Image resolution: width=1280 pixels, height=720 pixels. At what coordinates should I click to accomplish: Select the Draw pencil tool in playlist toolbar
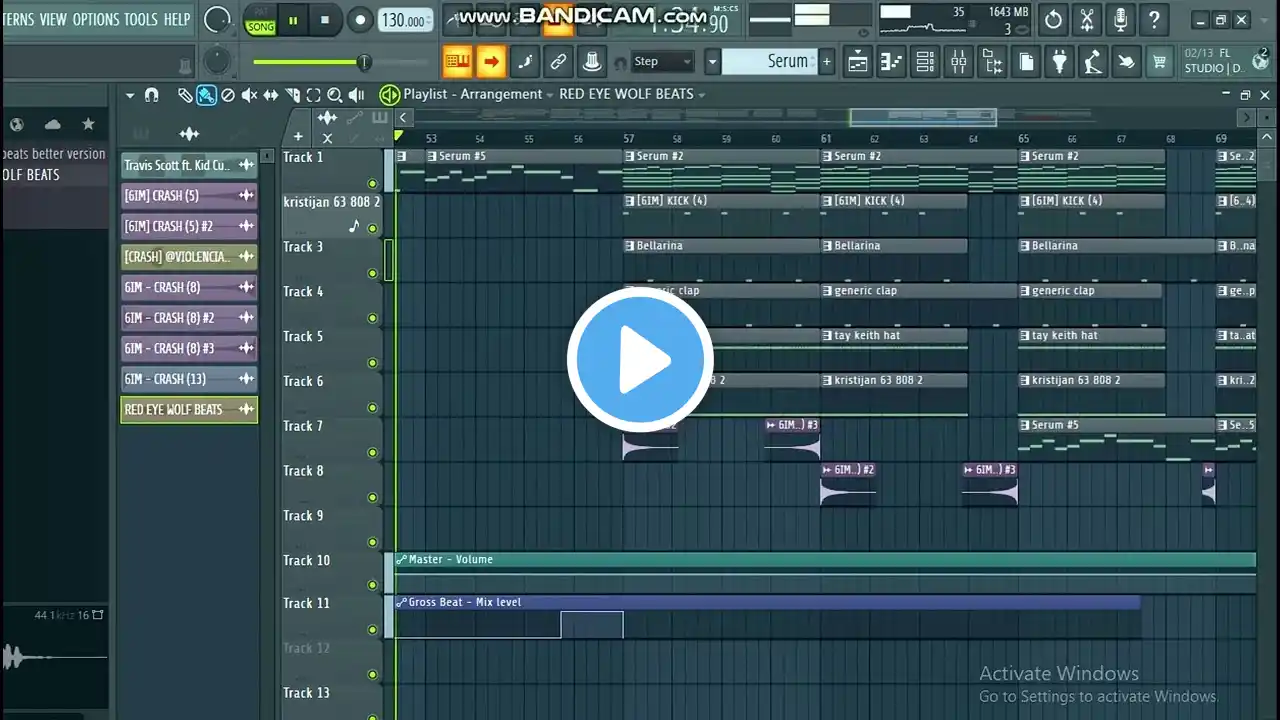pos(185,95)
